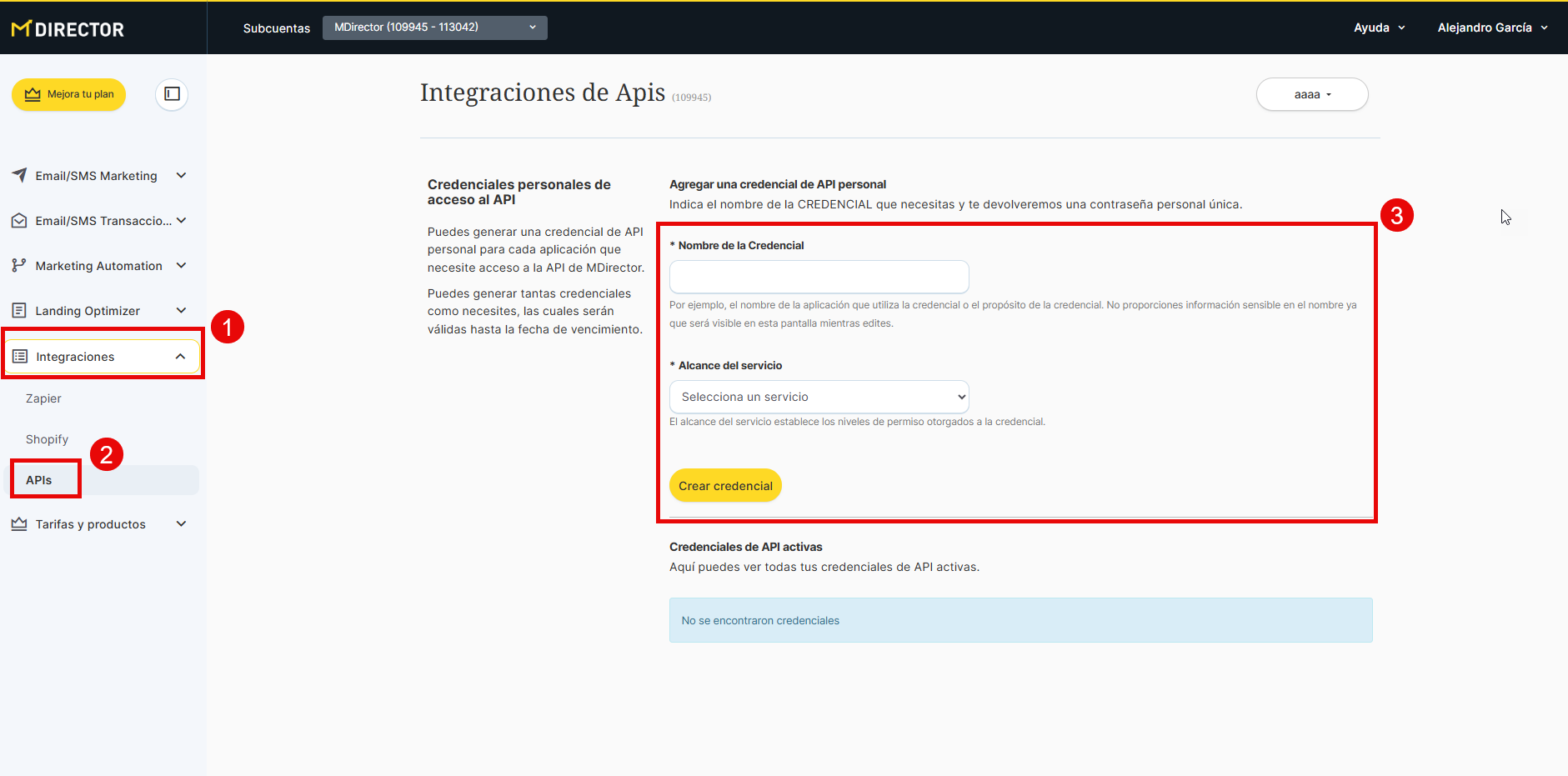Image resolution: width=1568 pixels, height=776 pixels.
Task: Open the Ayuda menu
Action: (1379, 28)
